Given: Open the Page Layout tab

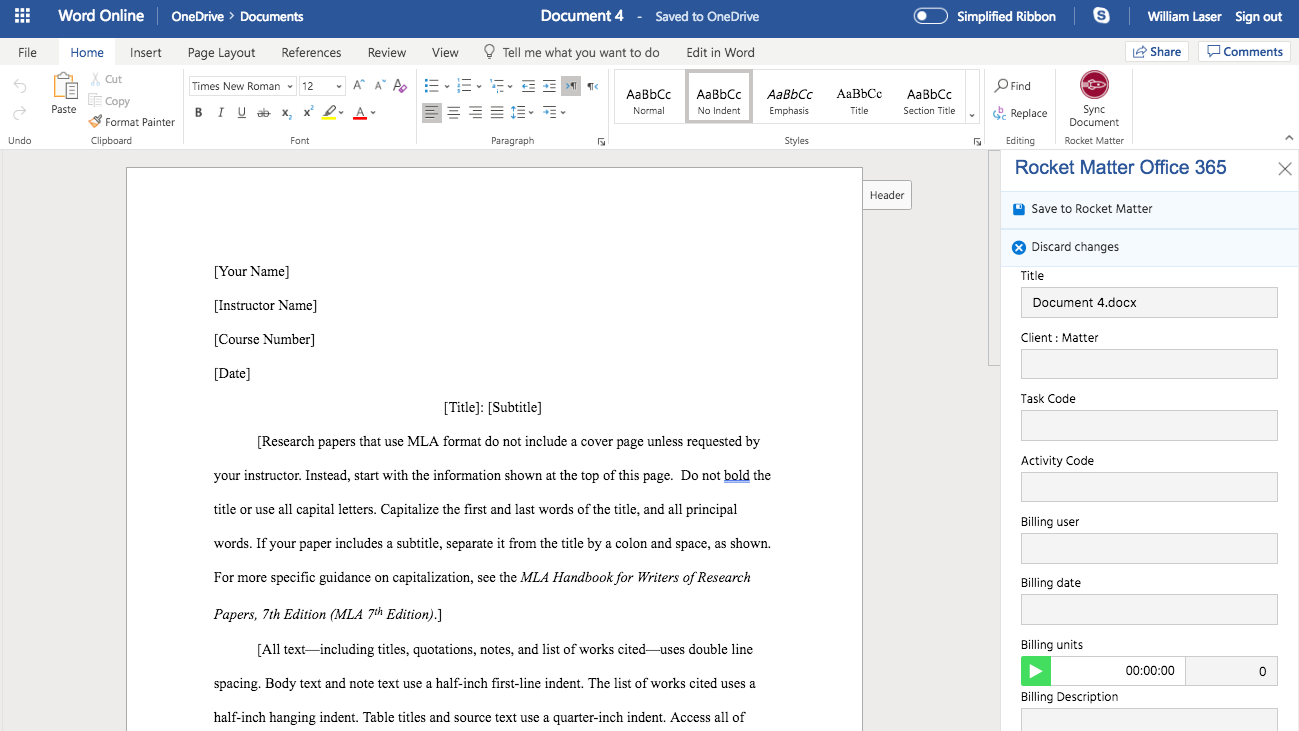Looking at the screenshot, I should tap(221, 52).
